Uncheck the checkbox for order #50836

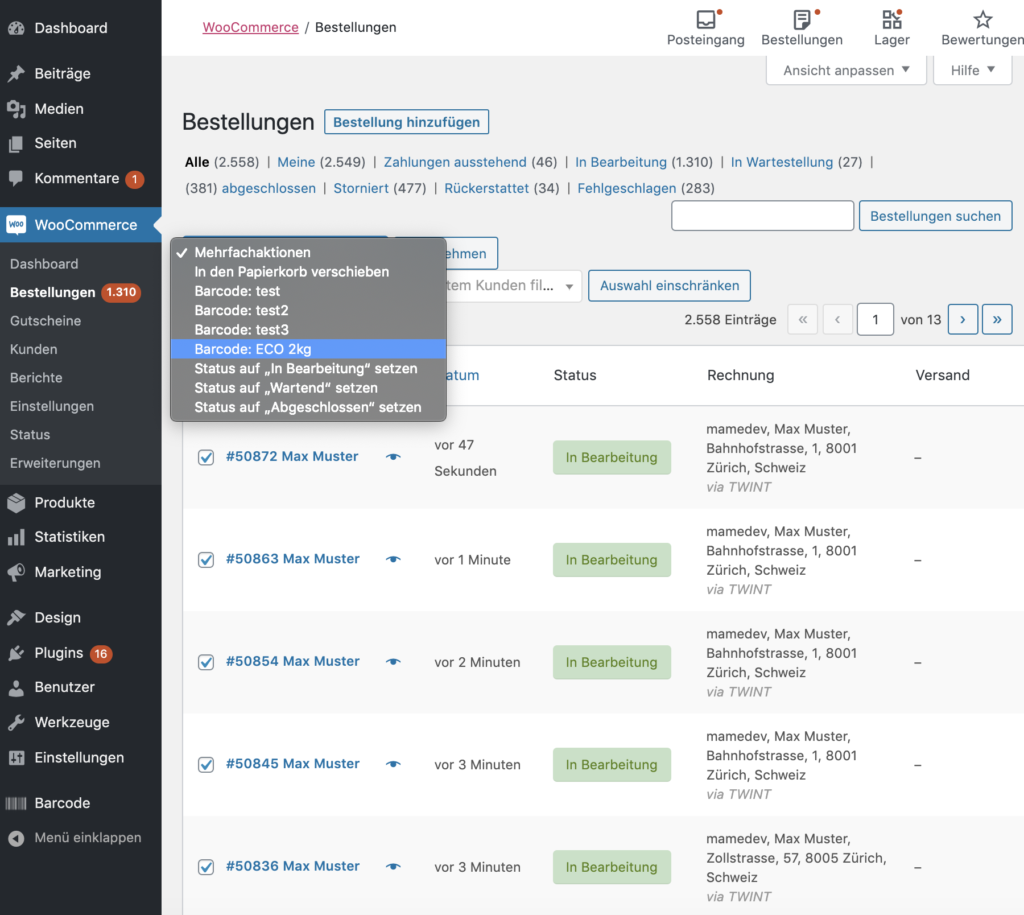[206, 867]
